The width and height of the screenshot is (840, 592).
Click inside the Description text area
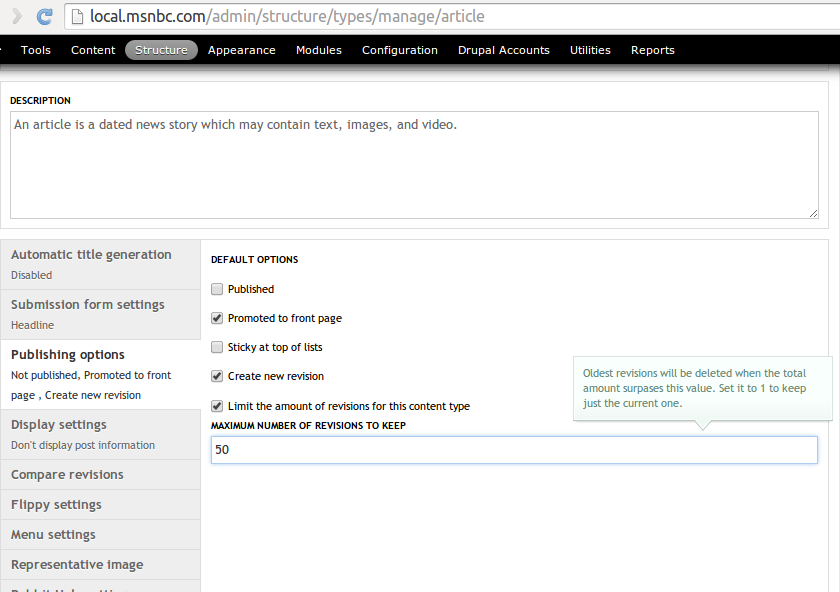tap(414, 165)
